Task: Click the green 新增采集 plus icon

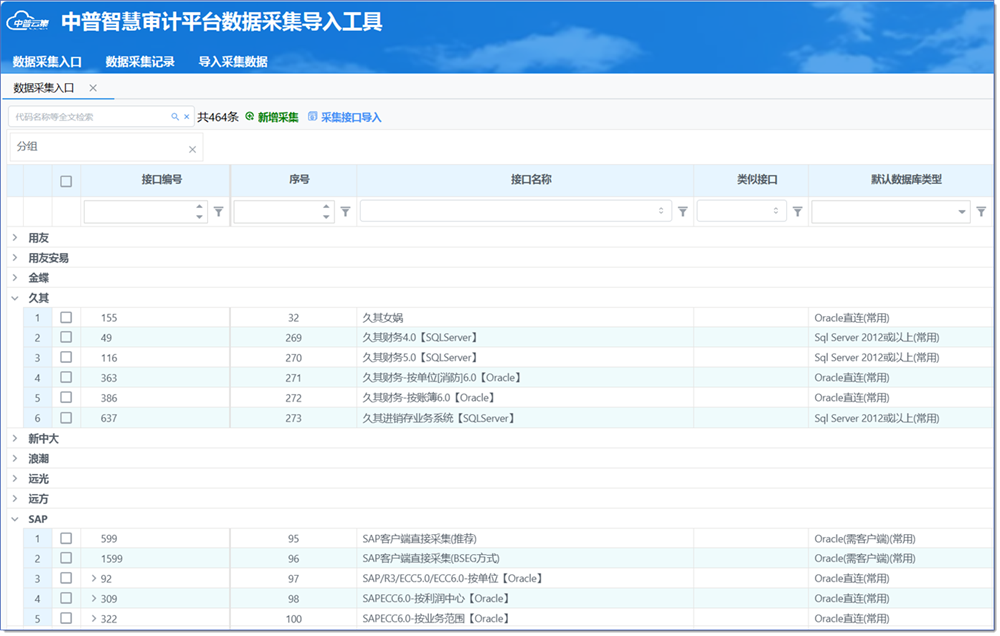Action: click(250, 116)
